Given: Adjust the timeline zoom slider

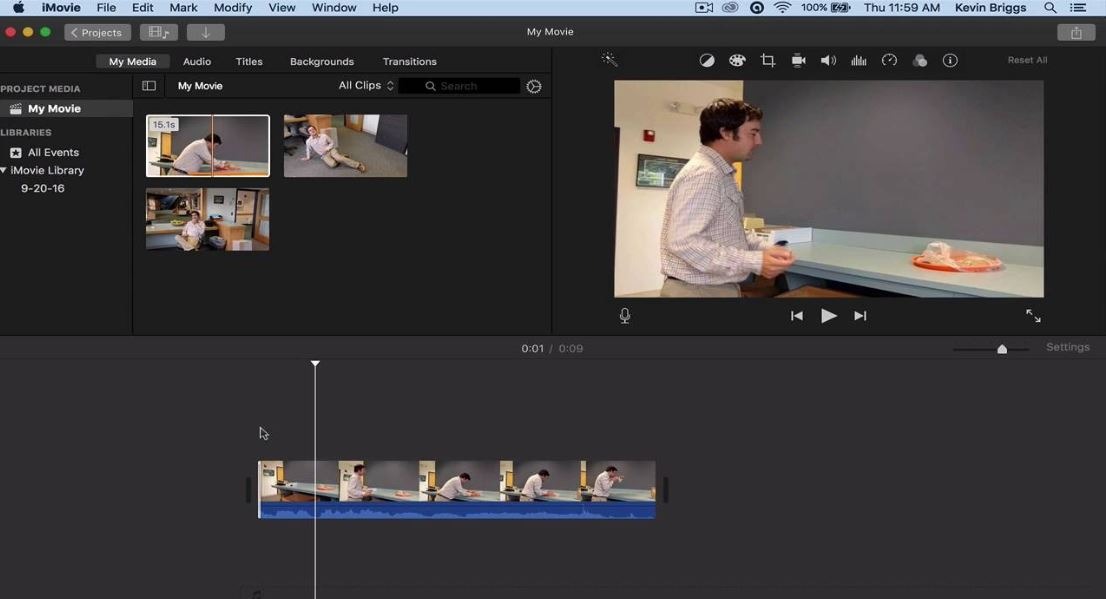Looking at the screenshot, I should [x=1001, y=349].
